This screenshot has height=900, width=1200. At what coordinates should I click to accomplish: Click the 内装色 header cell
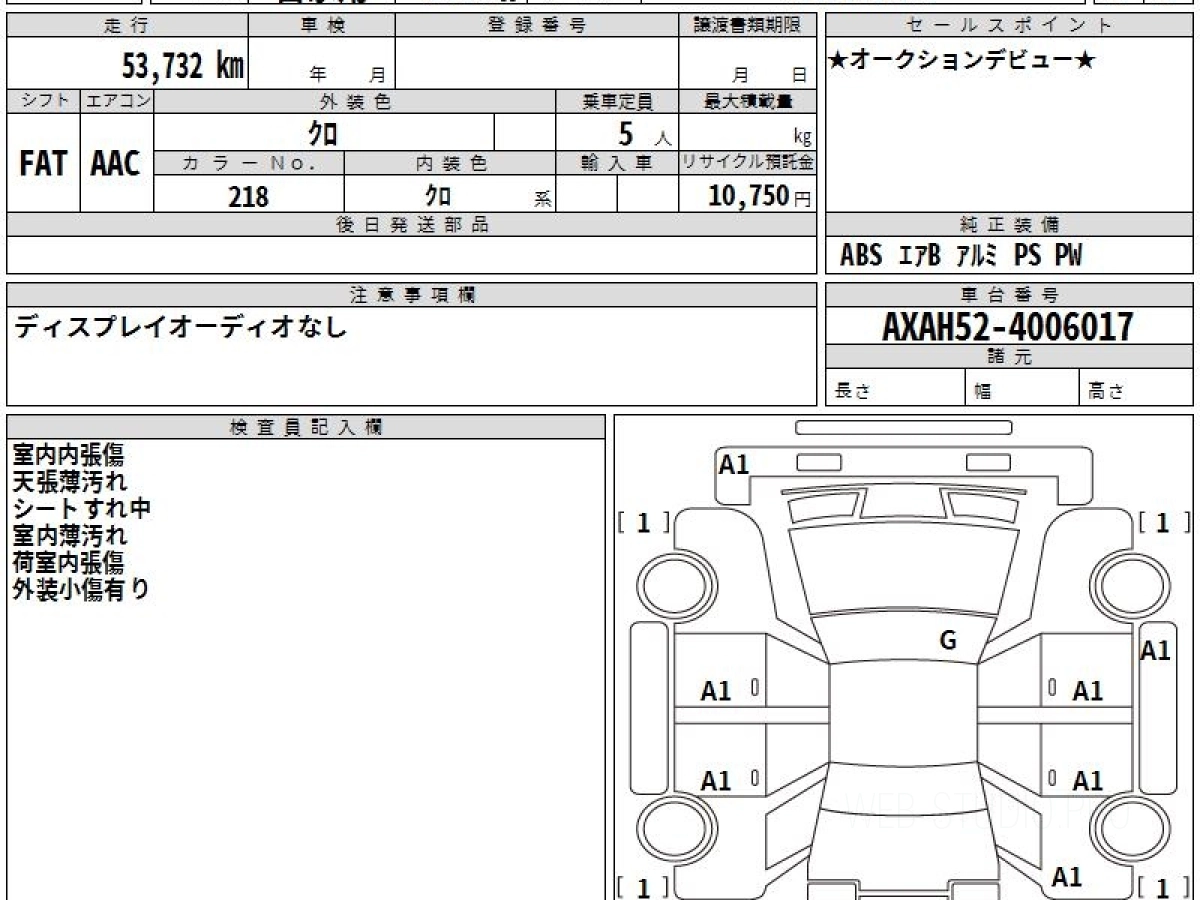(x=450, y=164)
